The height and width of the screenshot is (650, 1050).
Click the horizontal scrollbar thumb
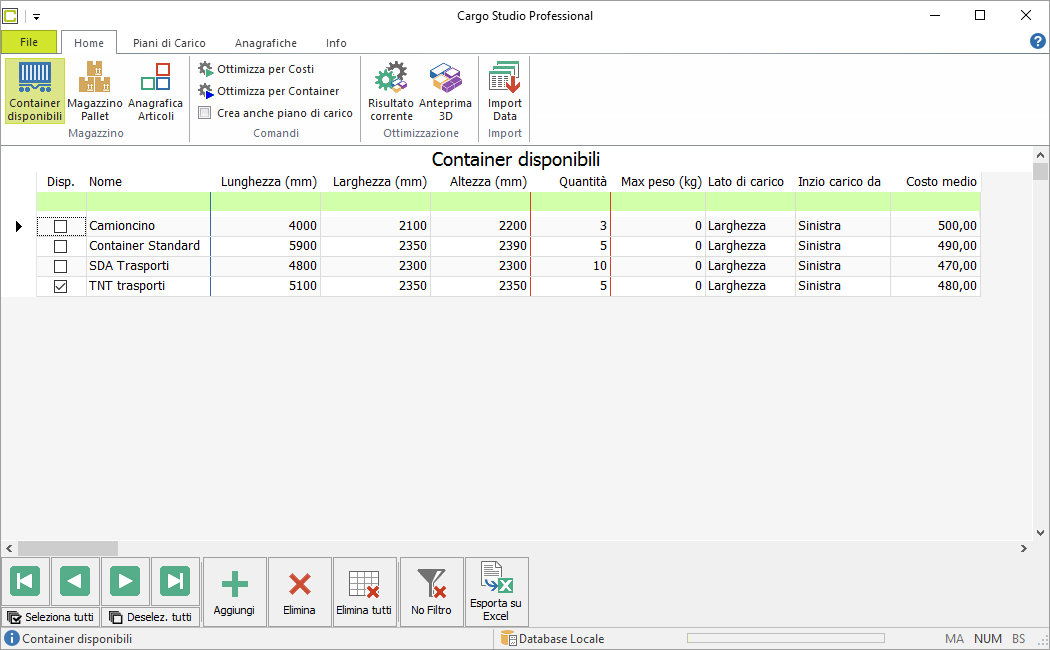(68, 548)
